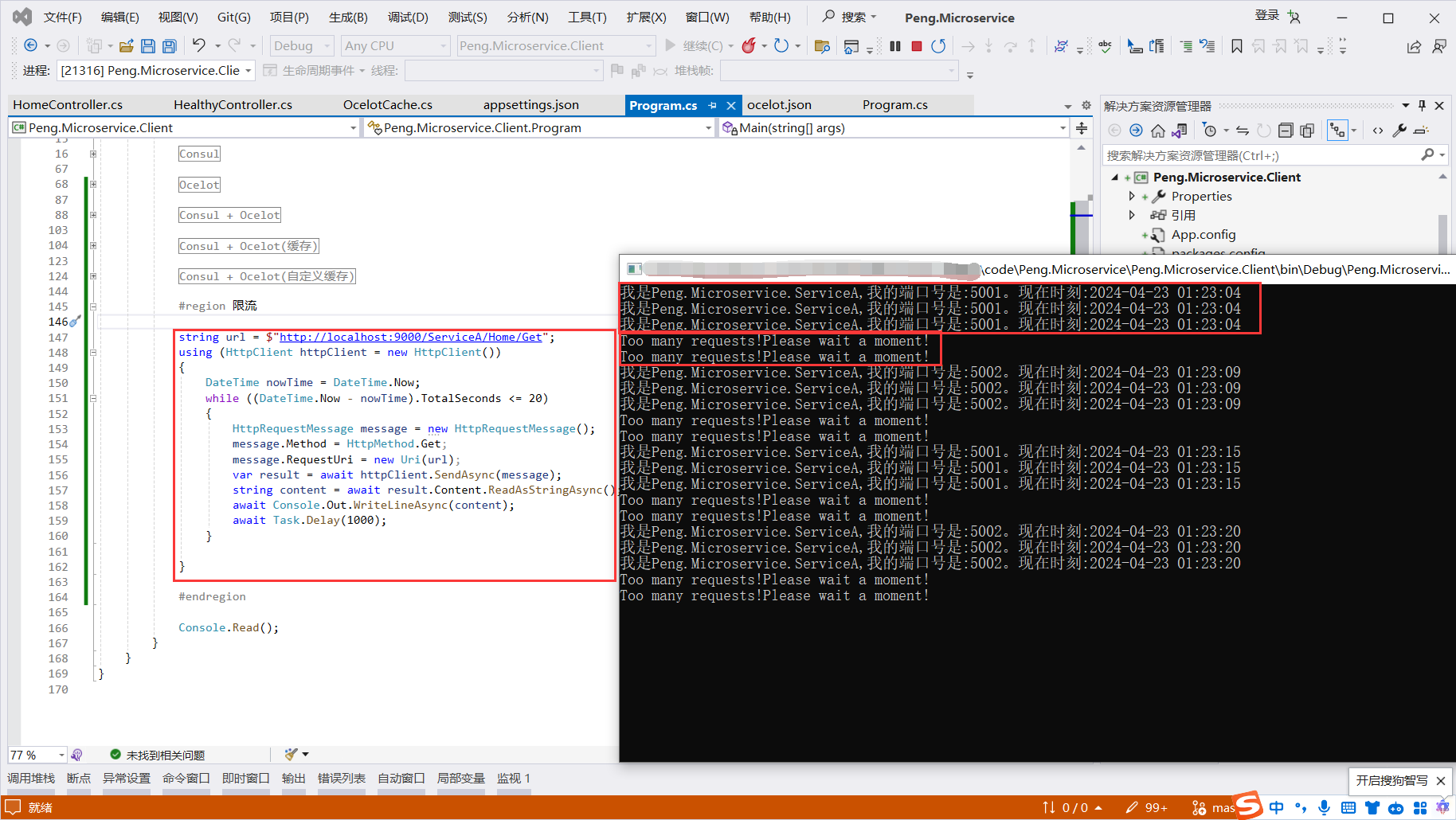Click the Home icon in Solution Explorer

click(x=1158, y=131)
